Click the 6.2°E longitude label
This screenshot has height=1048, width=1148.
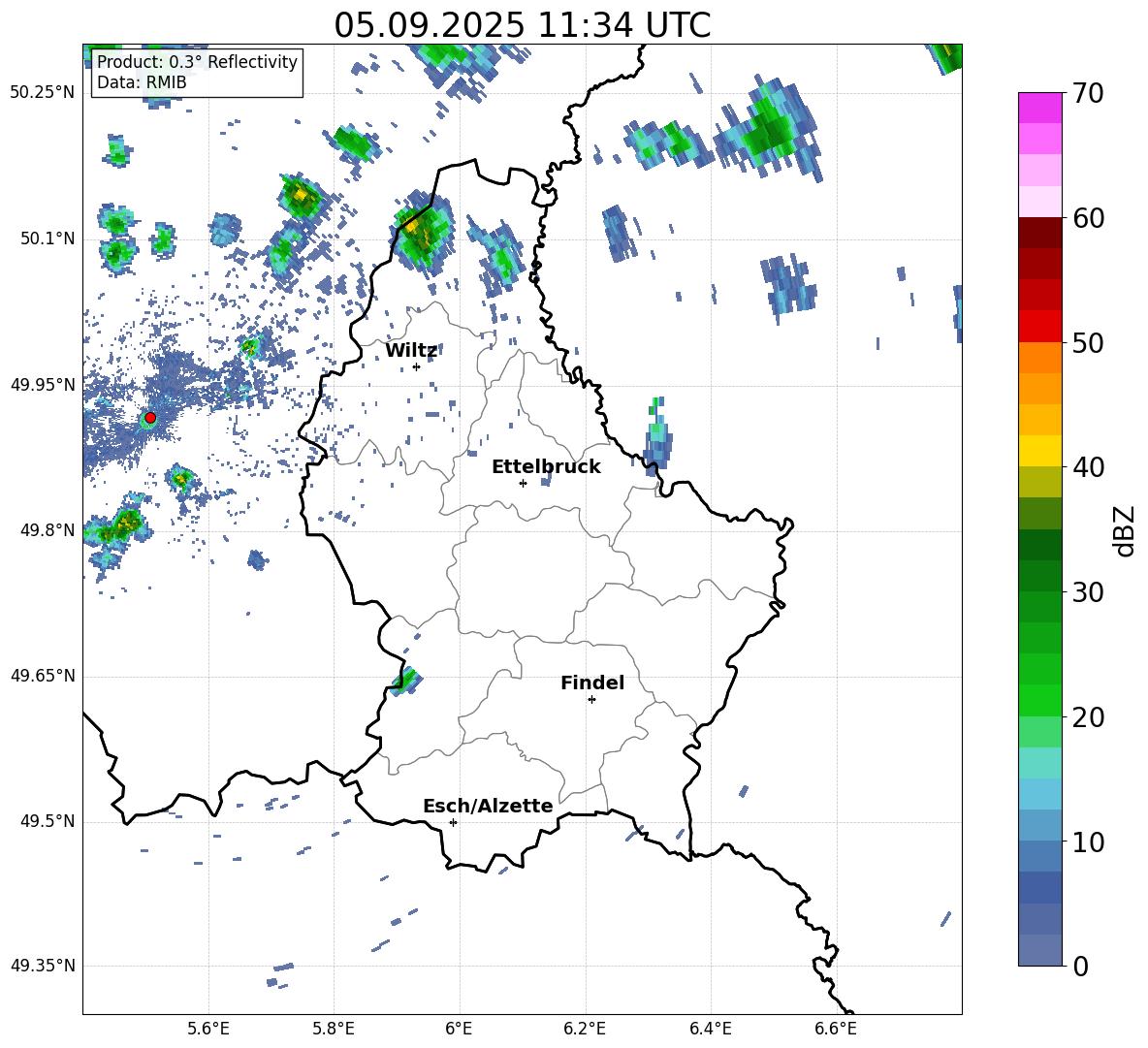pos(585,1029)
